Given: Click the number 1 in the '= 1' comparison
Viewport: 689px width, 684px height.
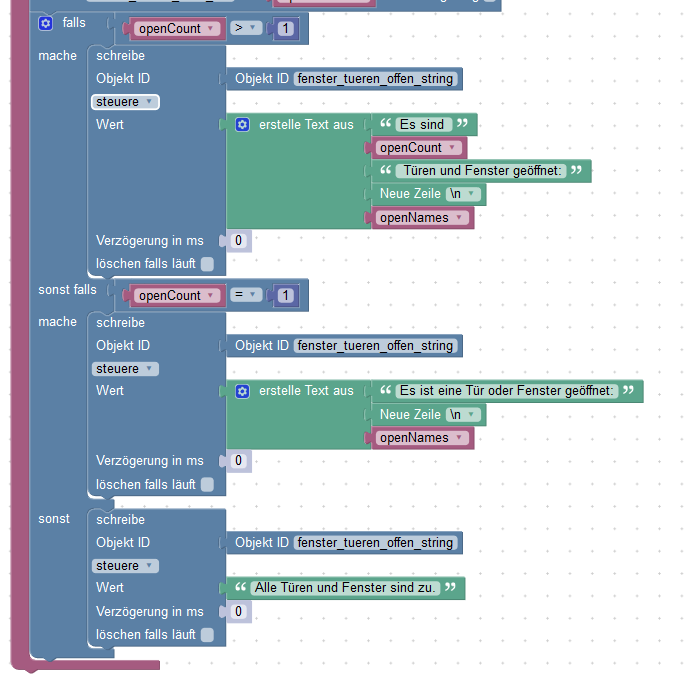Looking at the screenshot, I should [x=285, y=296].
